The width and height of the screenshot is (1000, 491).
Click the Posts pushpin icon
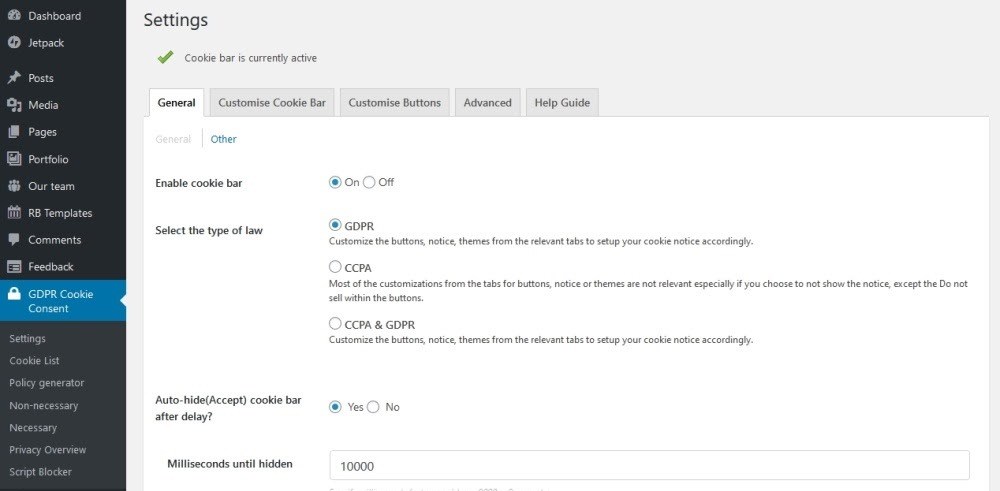14,78
